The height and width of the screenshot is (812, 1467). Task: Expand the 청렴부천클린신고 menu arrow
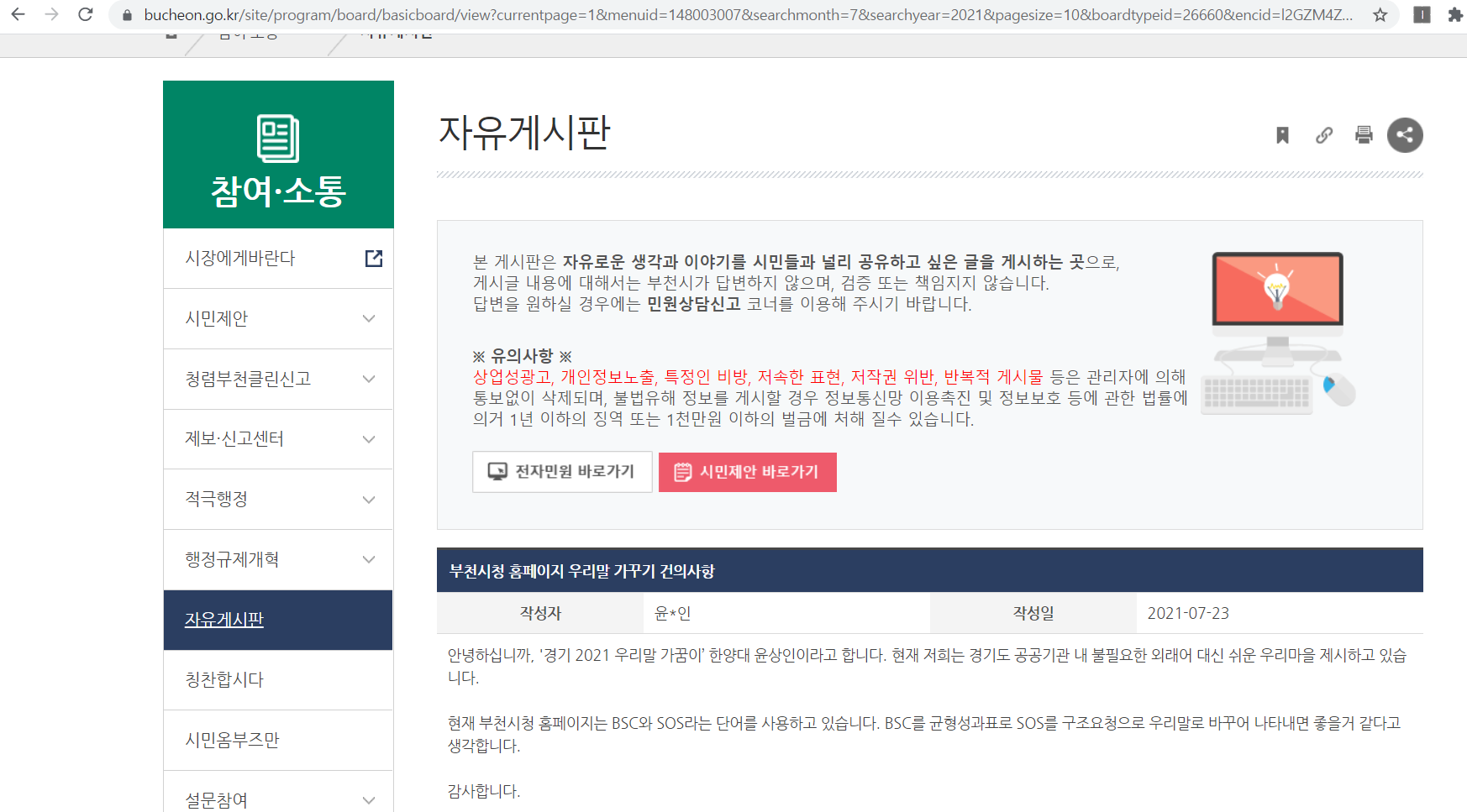click(369, 379)
